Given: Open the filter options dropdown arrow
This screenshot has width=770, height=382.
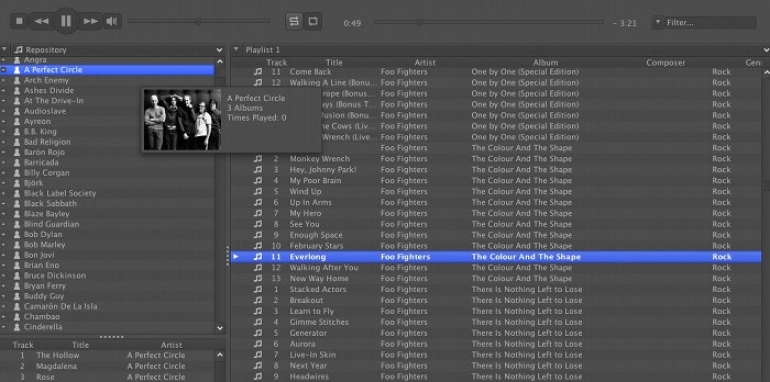Looking at the screenshot, I should [658, 23].
